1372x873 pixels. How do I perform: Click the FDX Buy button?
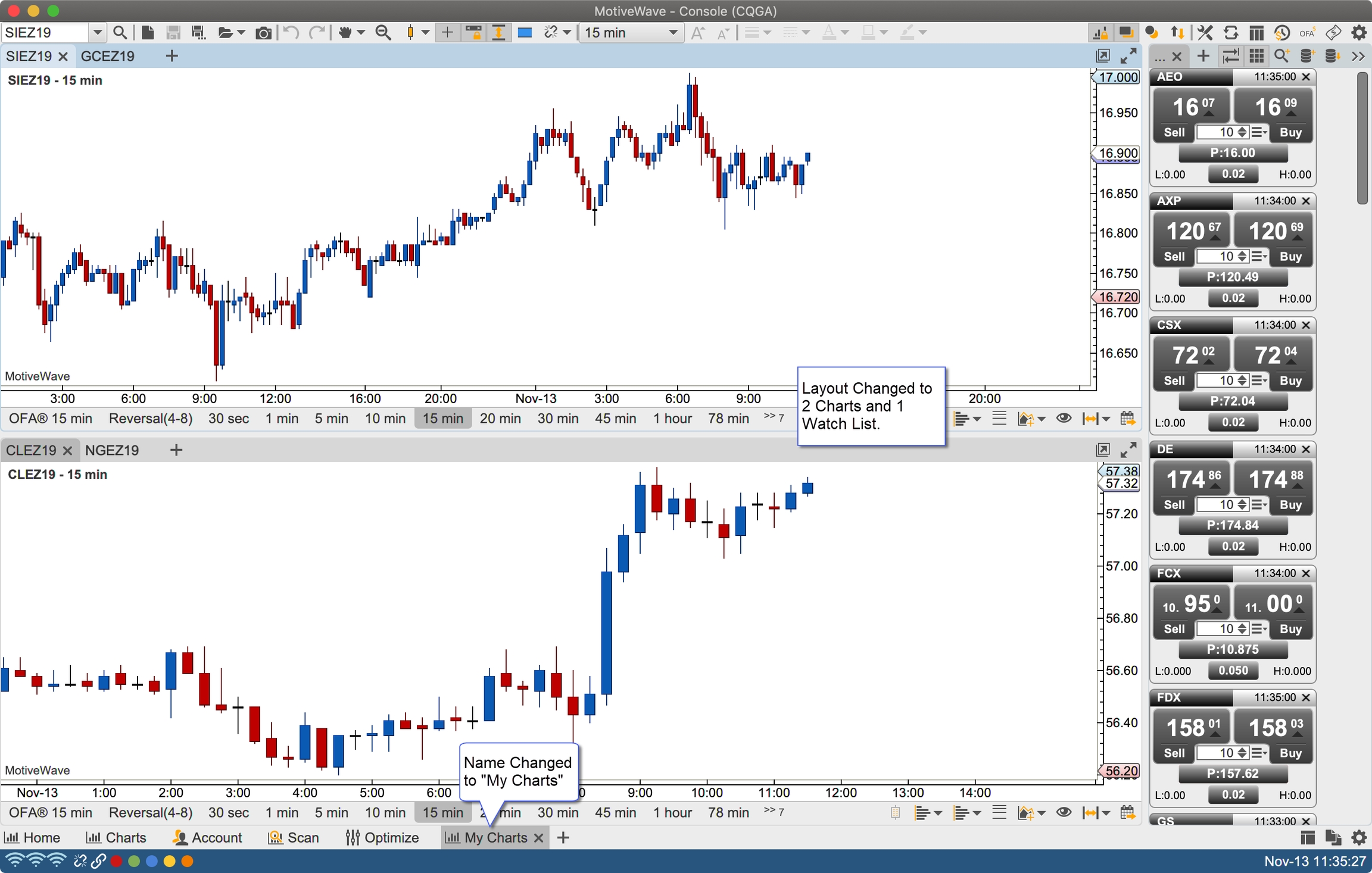[1290, 753]
